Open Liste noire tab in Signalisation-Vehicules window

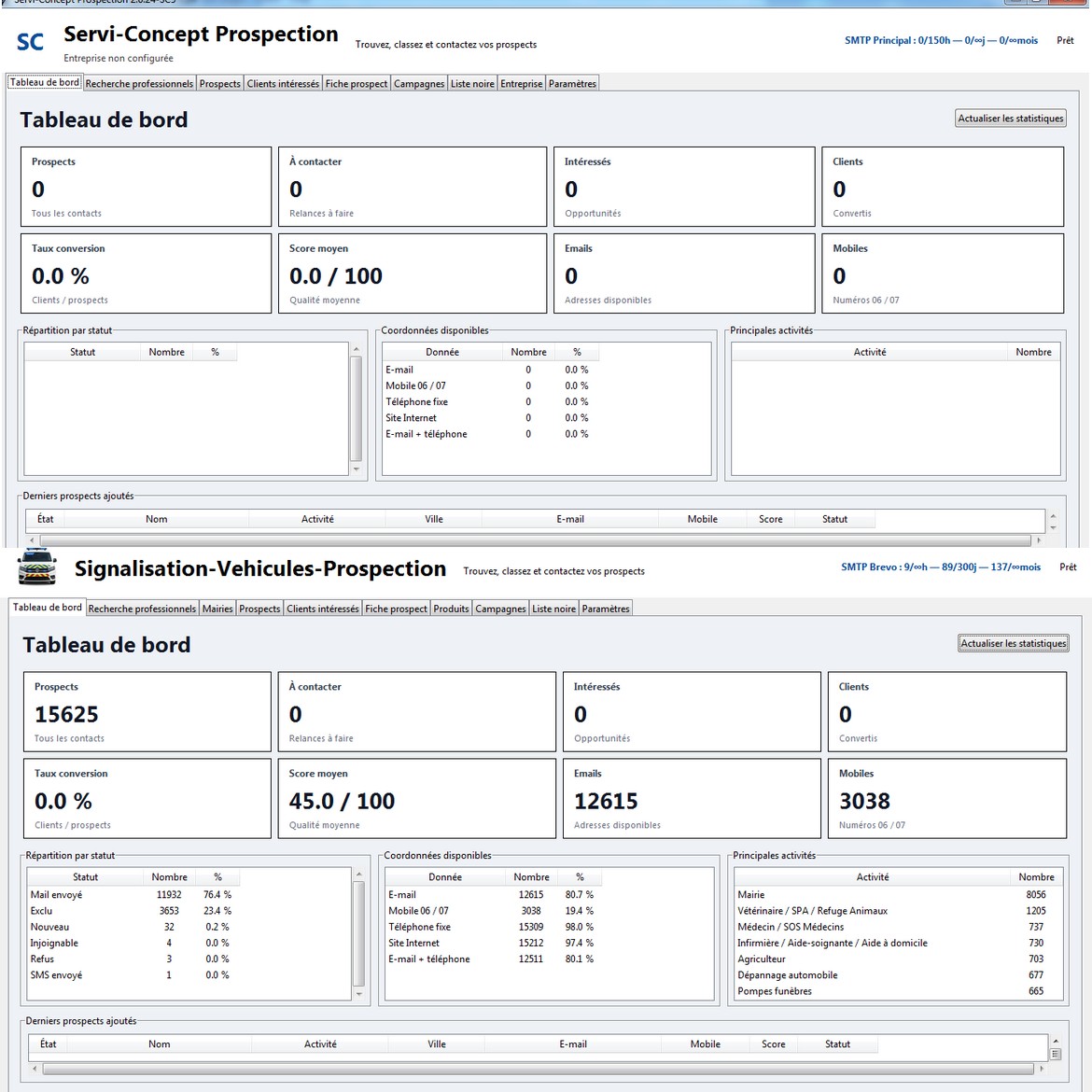554,609
